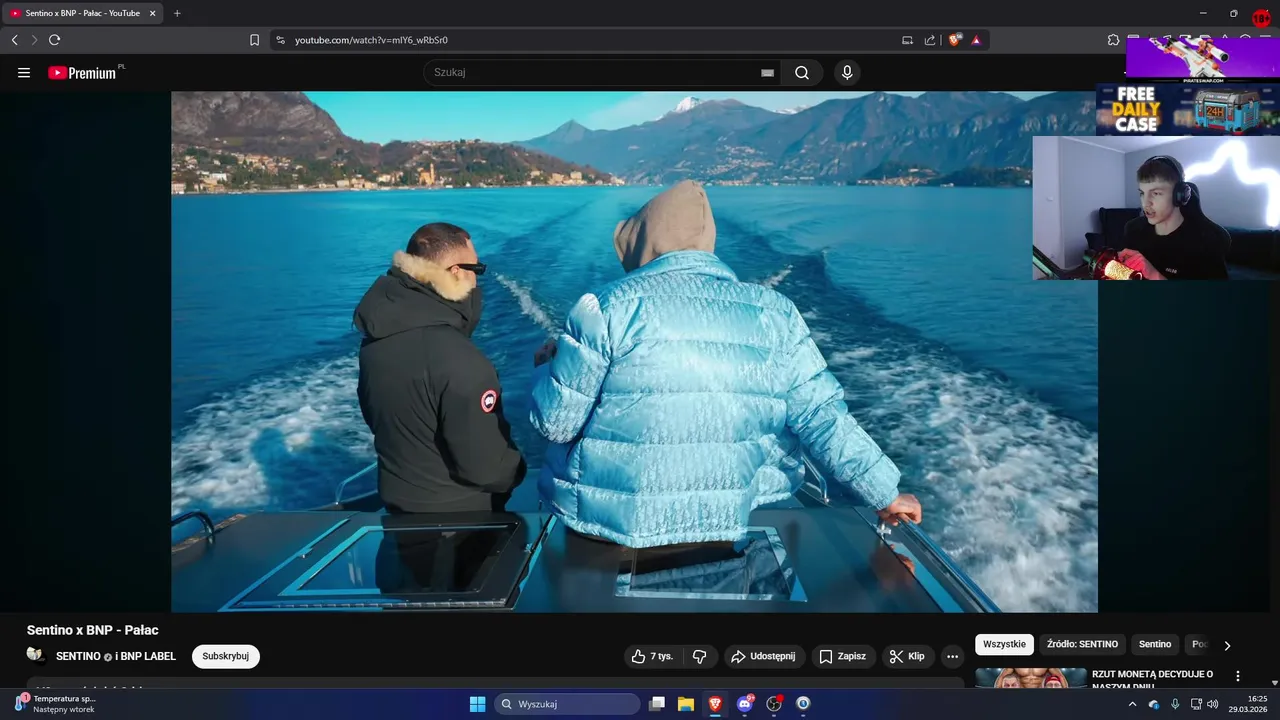Open a new browser tab with plus
Screen dimensions: 1280x720
pos(177,13)
